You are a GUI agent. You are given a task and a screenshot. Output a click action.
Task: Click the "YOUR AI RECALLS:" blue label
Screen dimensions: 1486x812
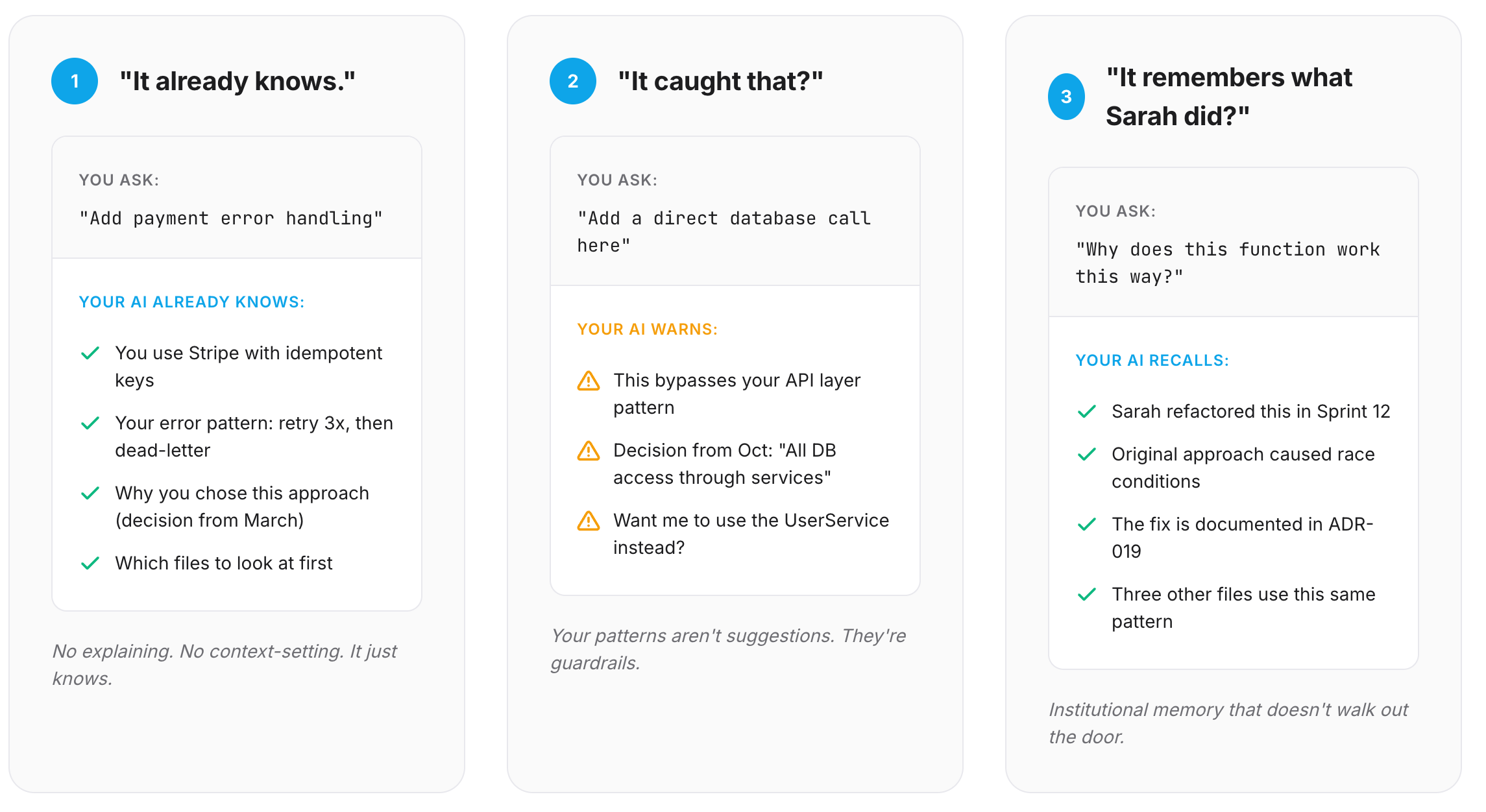point(1152,361)
